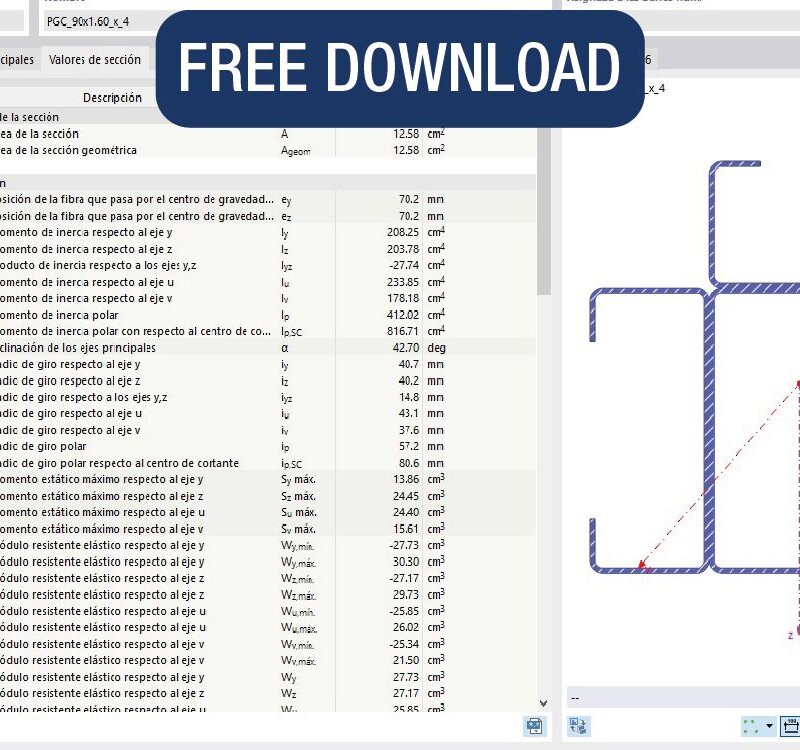Select the polar inertia value 412.02
Screen dimensions: 800x750
[x=403, y=315]
